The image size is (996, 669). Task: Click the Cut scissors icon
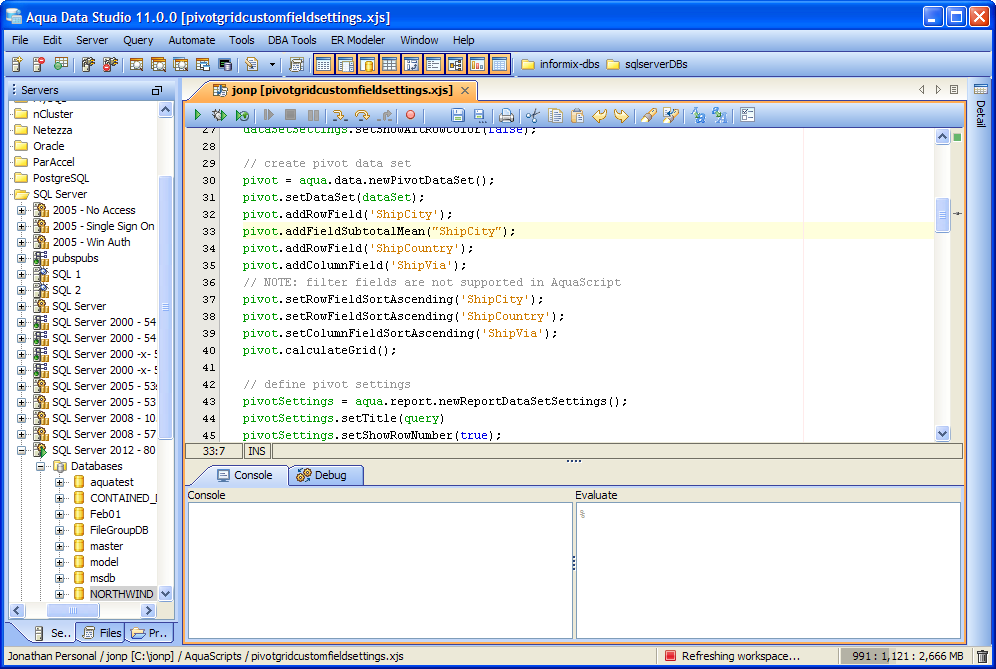pyautogui.click(x=532, y=116)
